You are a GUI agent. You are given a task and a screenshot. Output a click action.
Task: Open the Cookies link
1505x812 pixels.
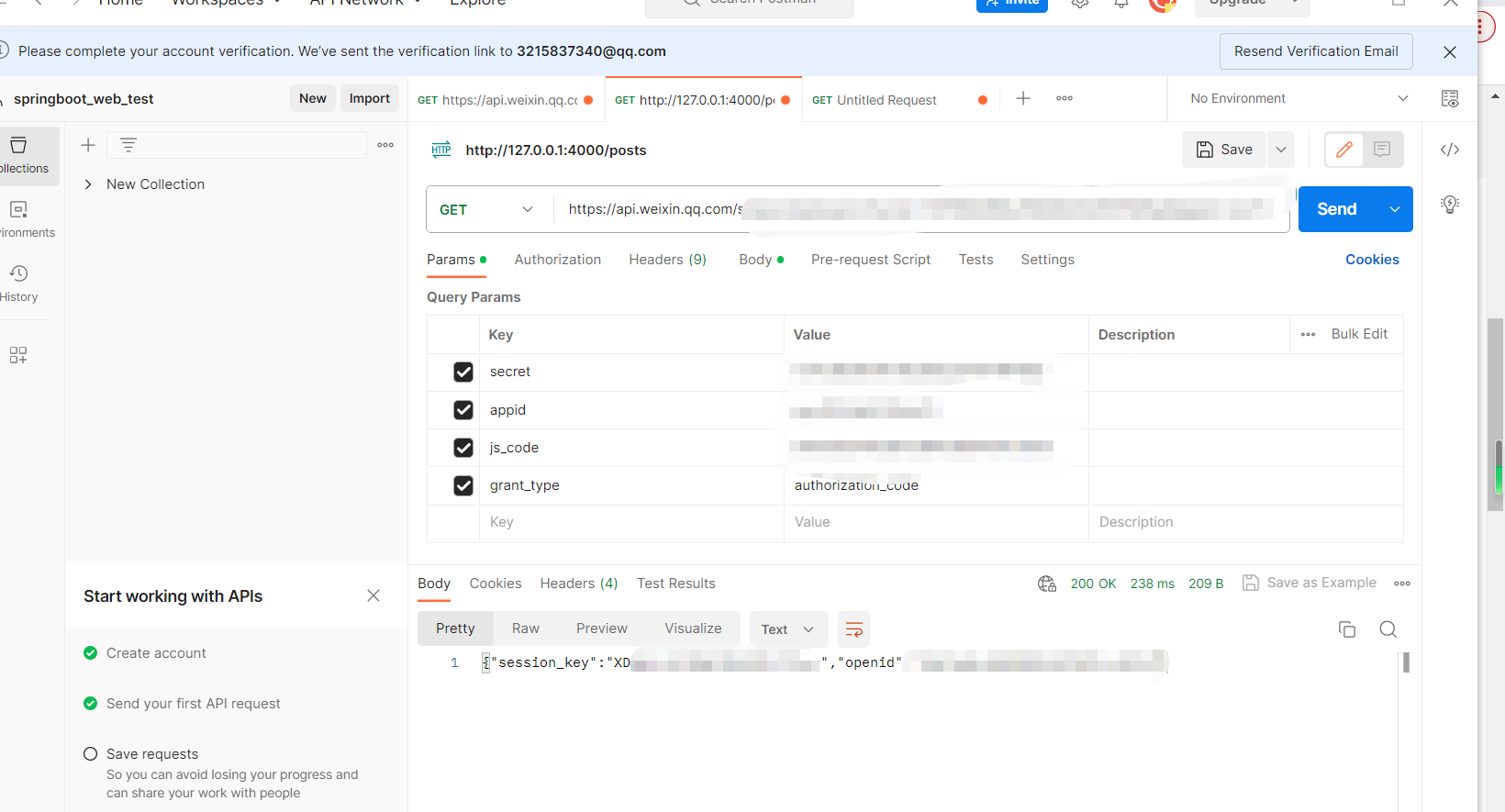1372,260
